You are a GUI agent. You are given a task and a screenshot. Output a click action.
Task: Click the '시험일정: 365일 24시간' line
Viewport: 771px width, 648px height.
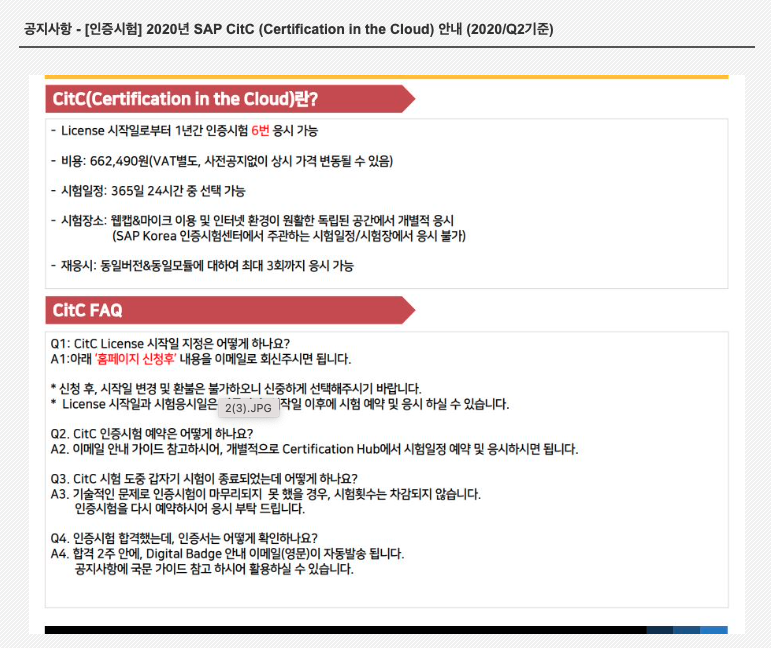point(148,191)
